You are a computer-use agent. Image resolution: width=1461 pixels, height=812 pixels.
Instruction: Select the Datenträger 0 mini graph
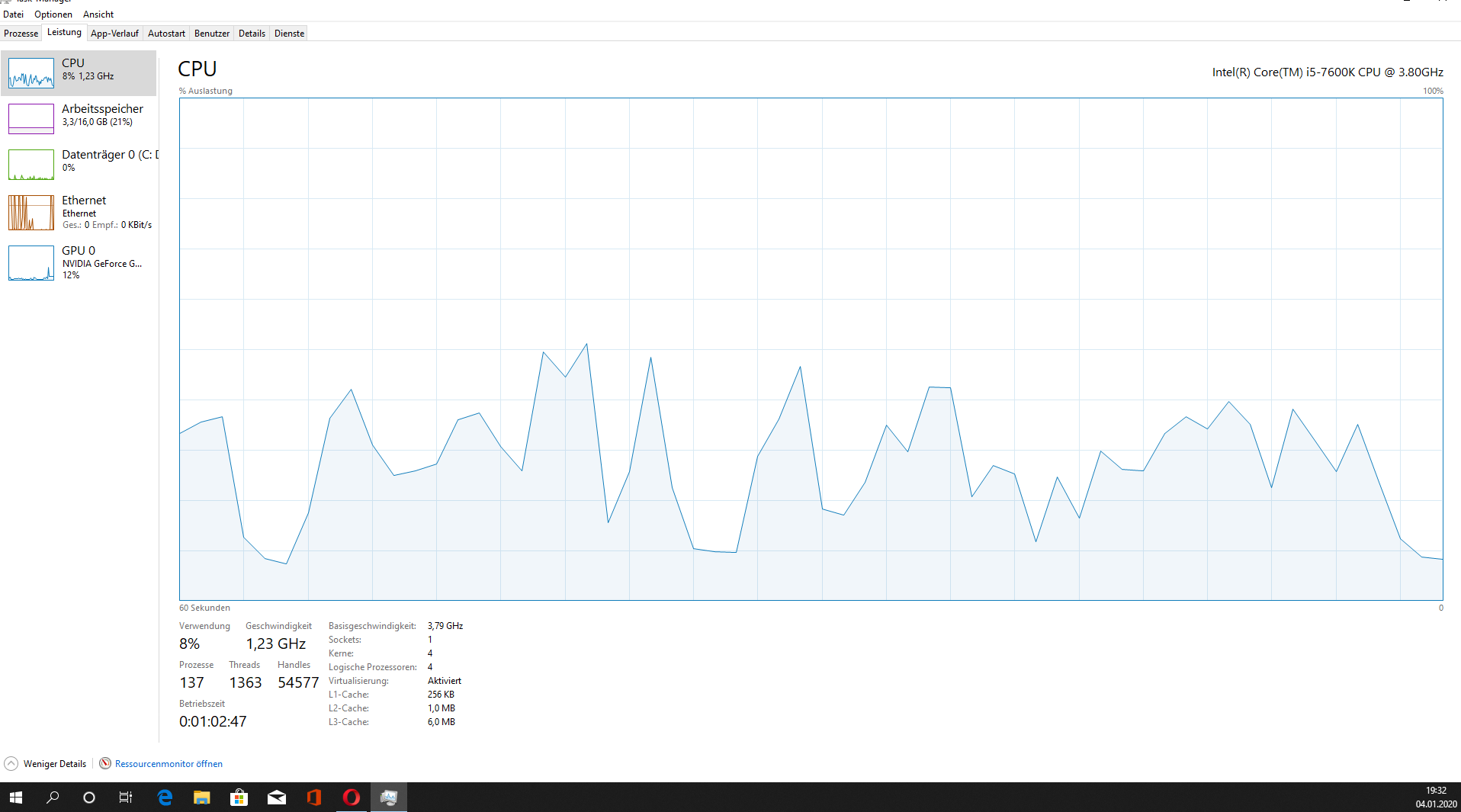[x=31, y=165]
